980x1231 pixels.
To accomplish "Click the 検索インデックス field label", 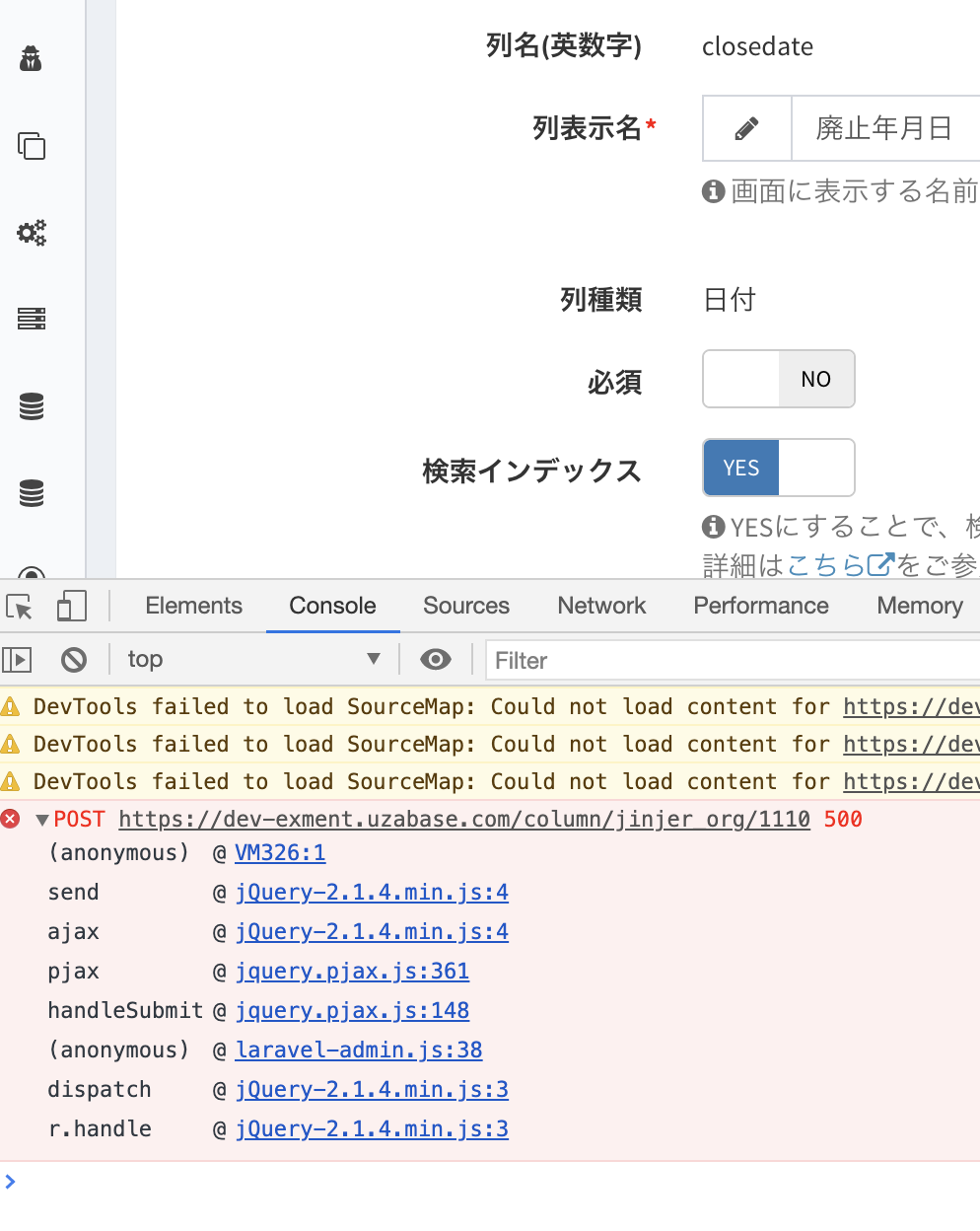I will tap(532, 471).
